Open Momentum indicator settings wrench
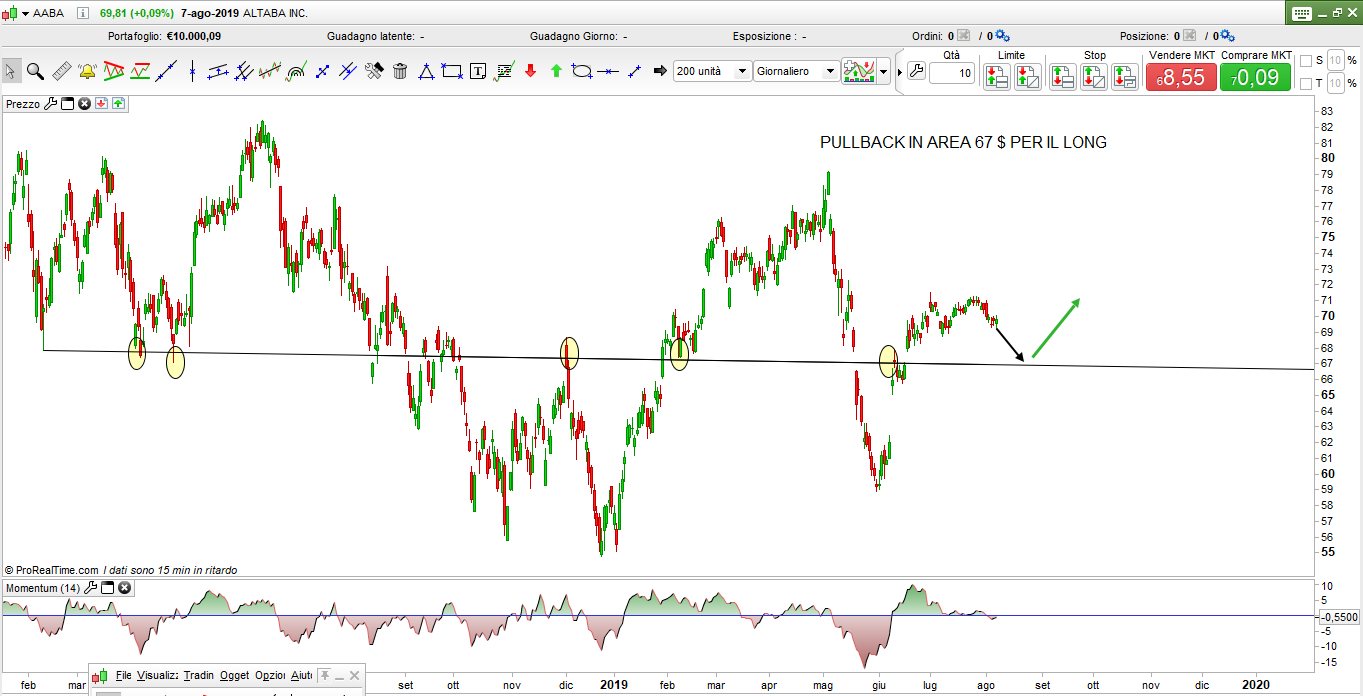 (x=91, y=588)
